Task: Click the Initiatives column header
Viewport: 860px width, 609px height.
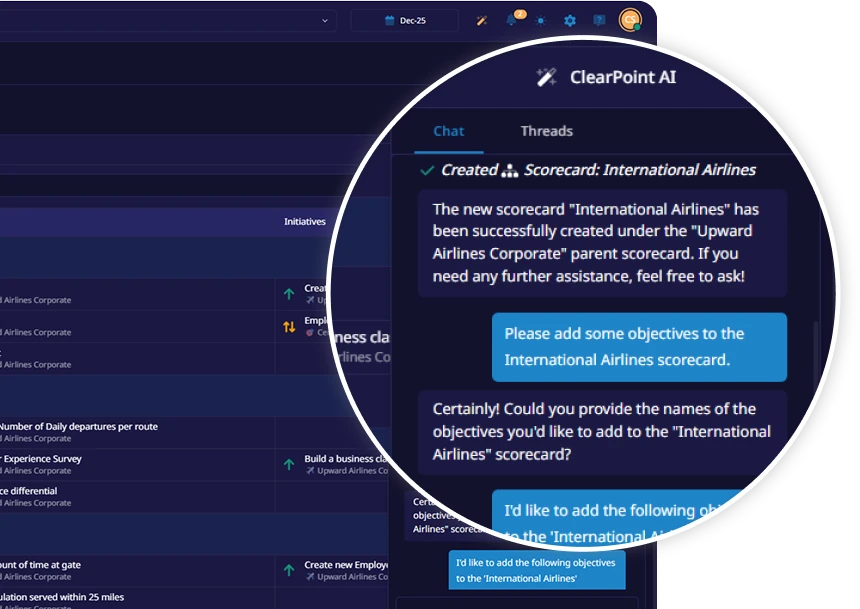Action: coord(304,222)
